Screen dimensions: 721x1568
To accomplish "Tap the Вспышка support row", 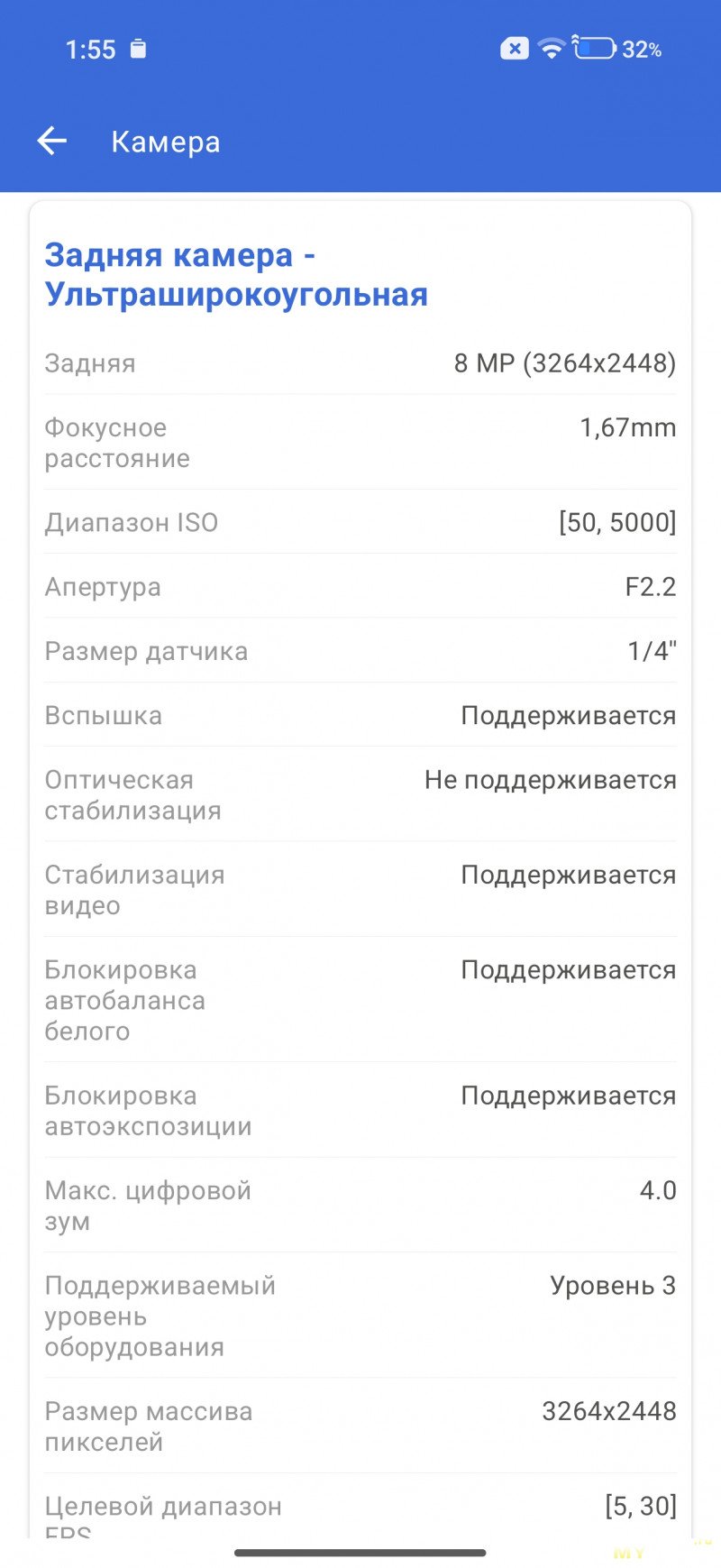I will click(360, 716).
